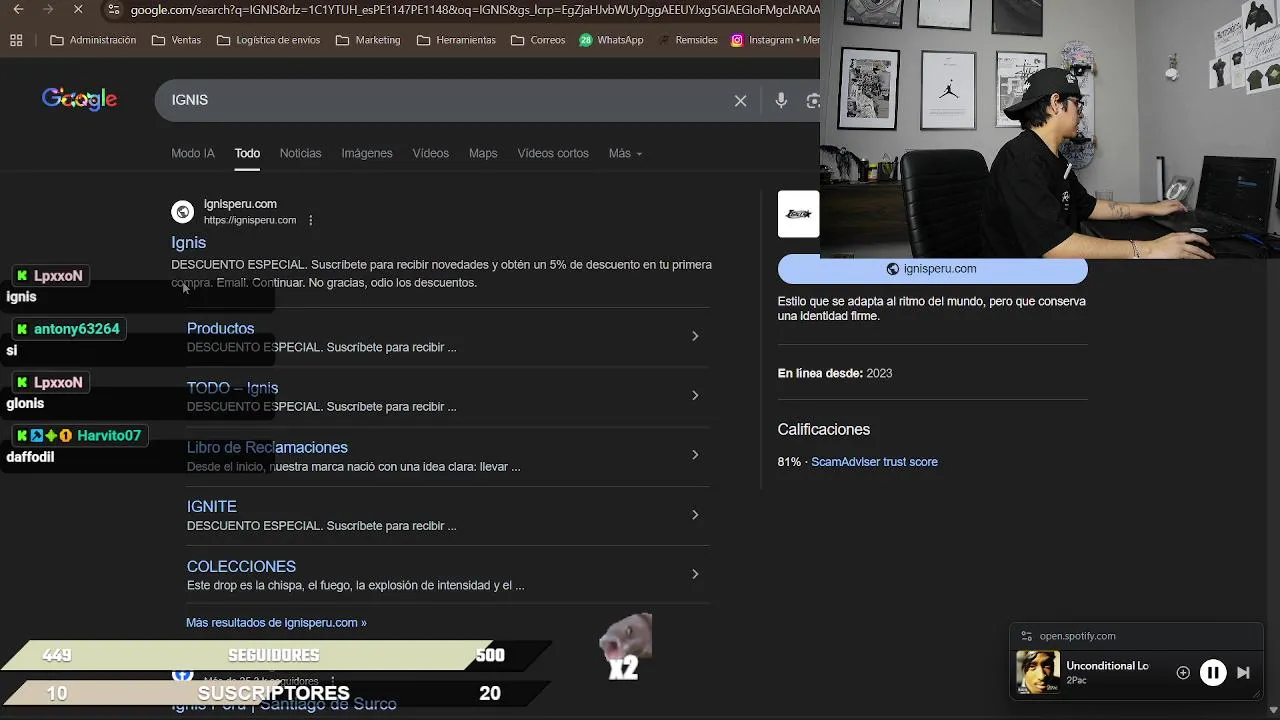Click the ignisperu.com knowledge panel button
The height and width of the screenshot is (720, 1280).
932,269
